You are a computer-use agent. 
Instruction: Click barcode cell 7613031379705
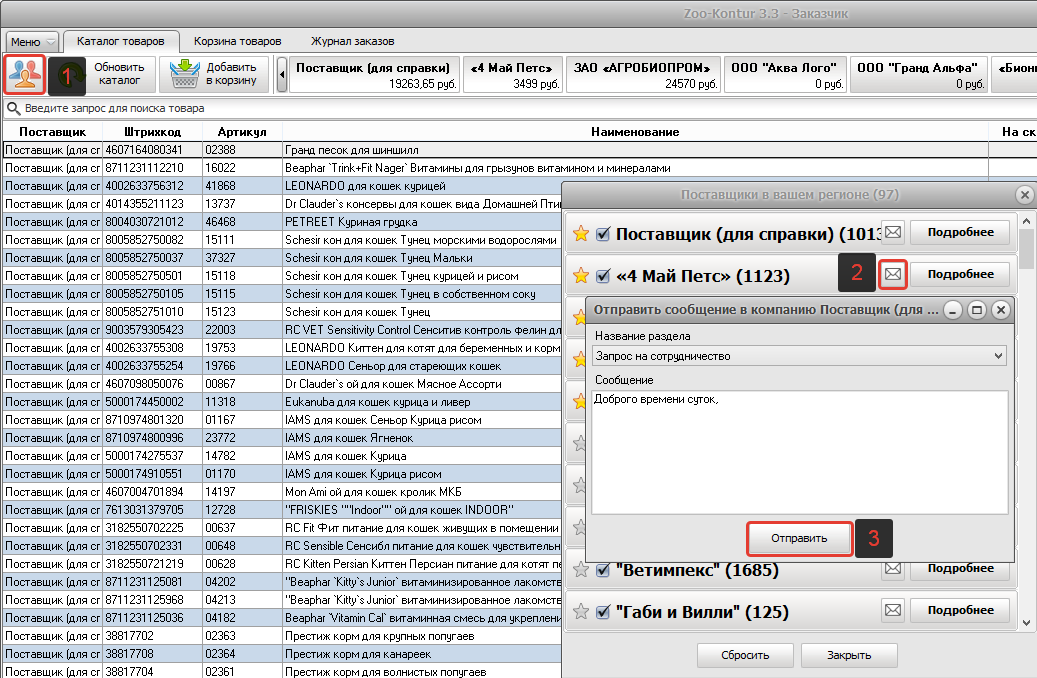coord(152,509)
